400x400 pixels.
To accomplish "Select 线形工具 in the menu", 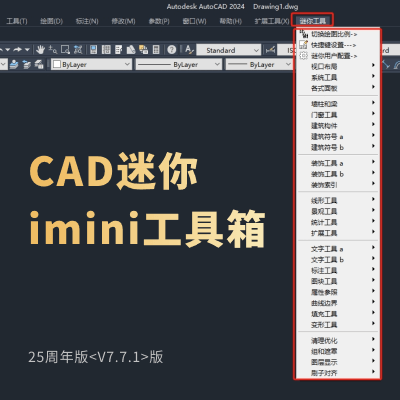I will (337, 200).
